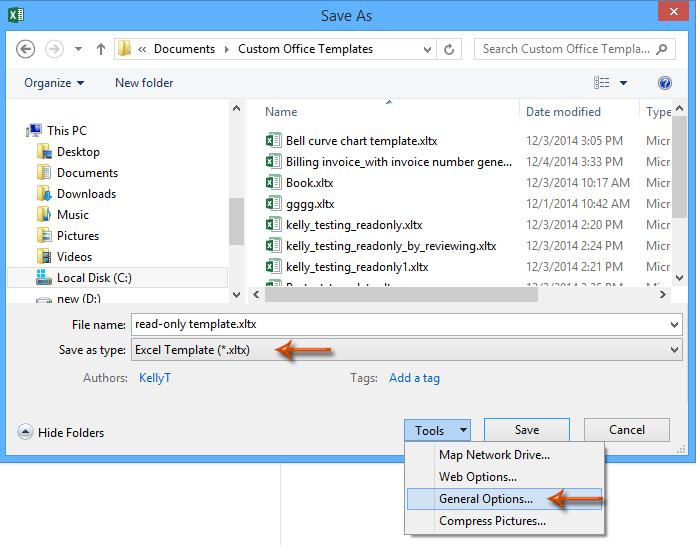Click the horizontal scrollbar in file list
The width and height of the screenshot is (696, 545).
click(x=400, y=294)
